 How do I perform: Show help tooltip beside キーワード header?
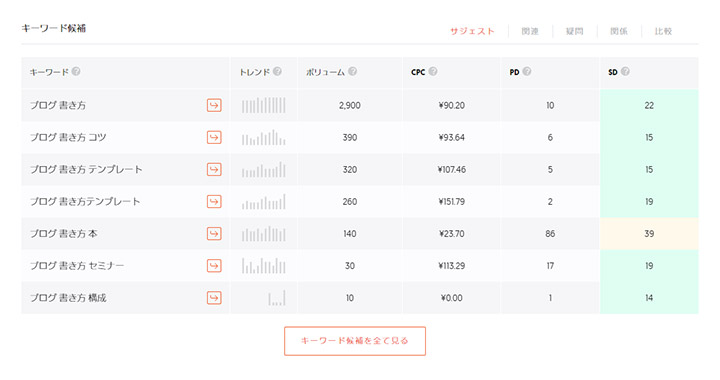coord(76,71)
